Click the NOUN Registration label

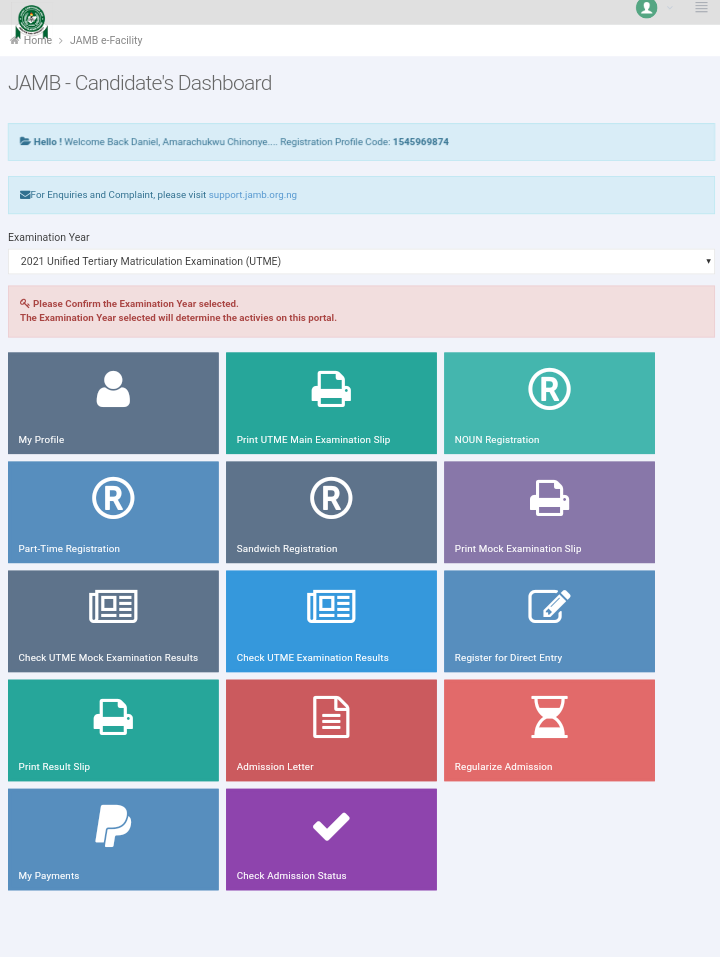point(497,439)
